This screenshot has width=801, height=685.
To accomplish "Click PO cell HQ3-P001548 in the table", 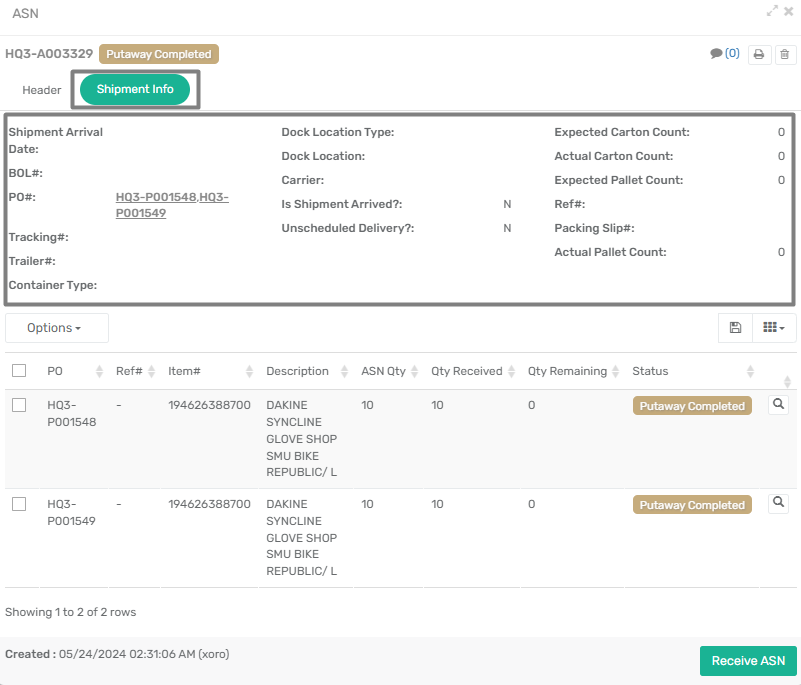I will (x=72, y=413).
